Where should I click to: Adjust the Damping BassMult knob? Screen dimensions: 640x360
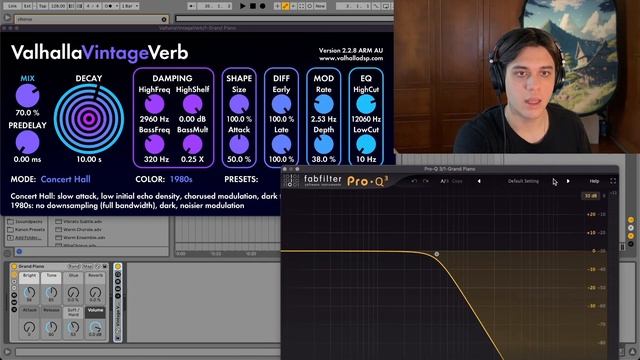(x=192, y=144)
